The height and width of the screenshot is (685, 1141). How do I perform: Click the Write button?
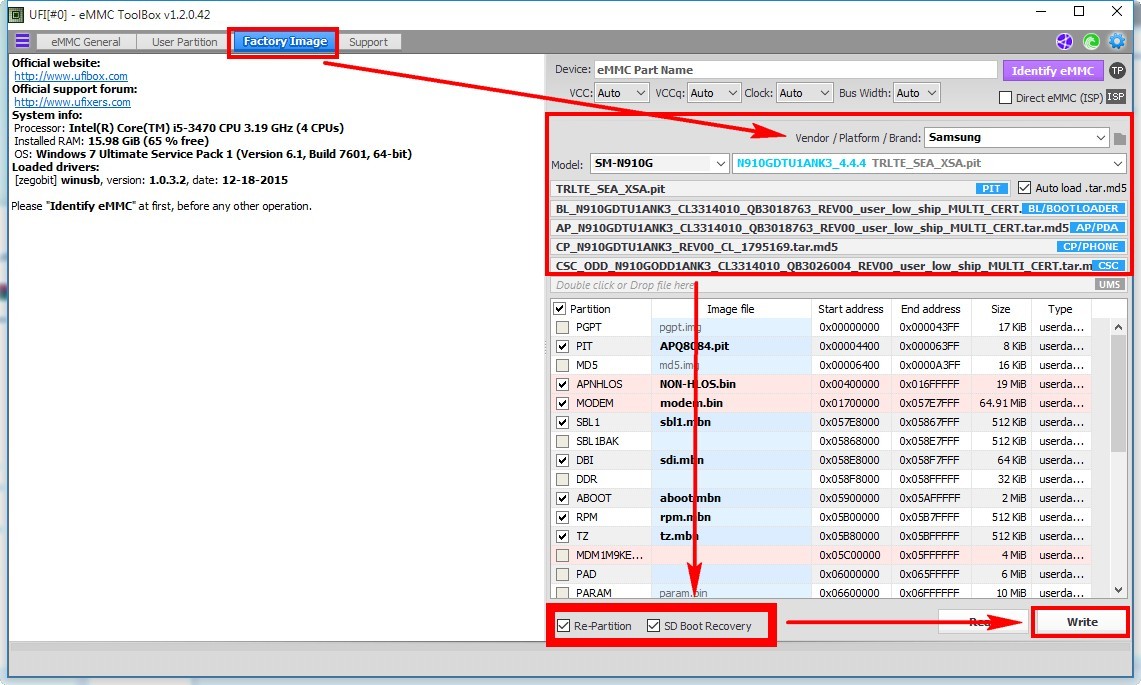[x=1081, y=622]
